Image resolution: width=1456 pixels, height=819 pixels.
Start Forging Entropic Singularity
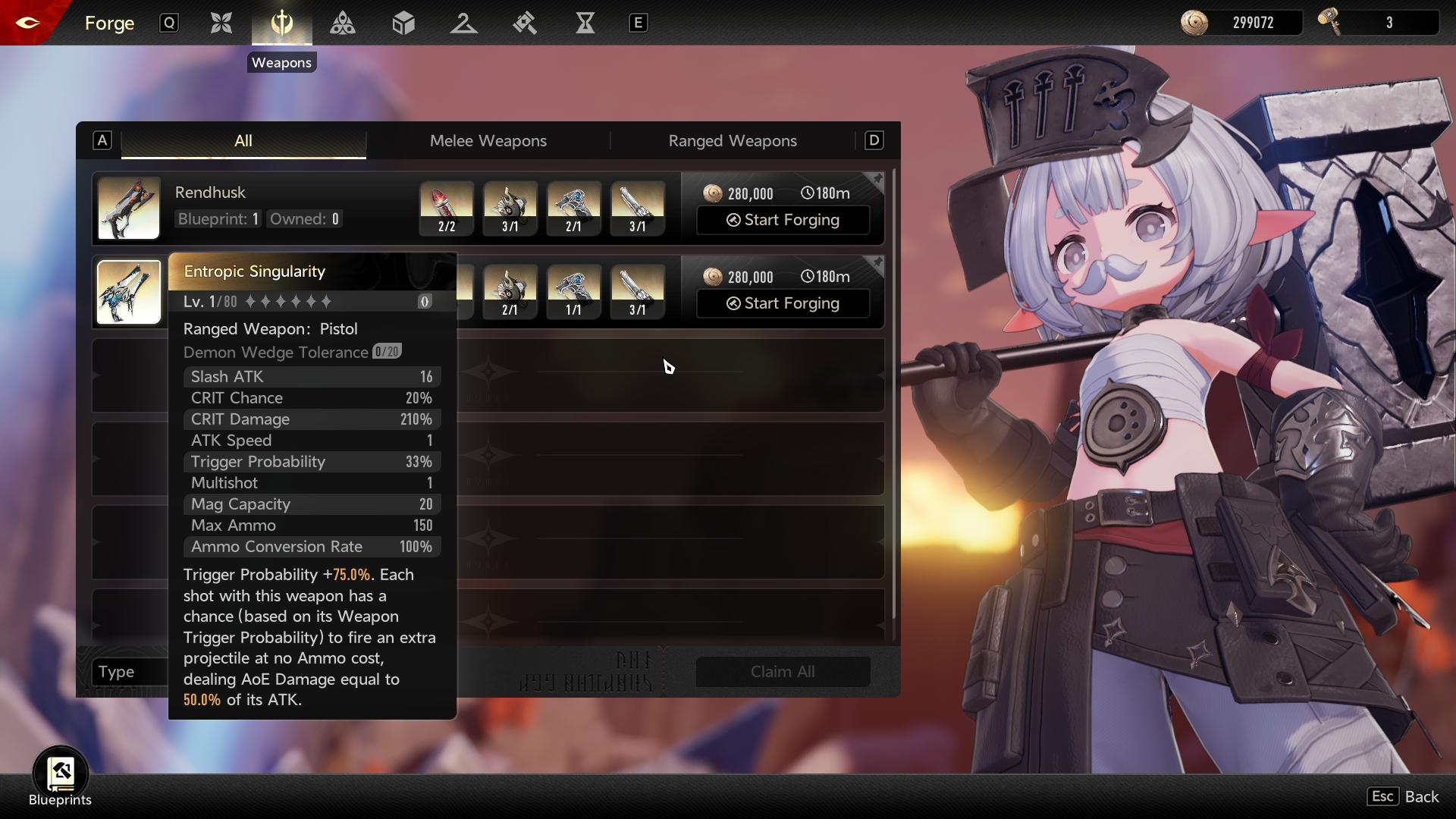point(783,303)
